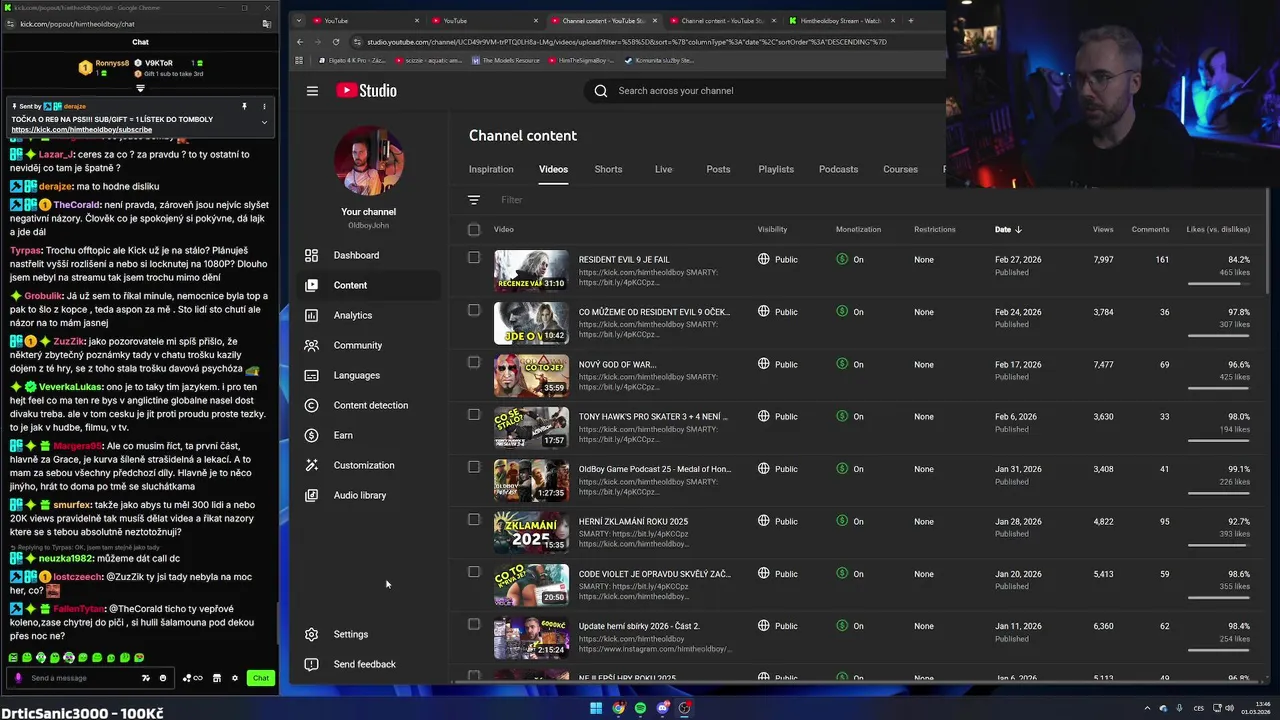Image resolution: width=1280 pixels, height=720 pixels.
Task: Open Kick chat settings gear
Action: click(235, 678)
